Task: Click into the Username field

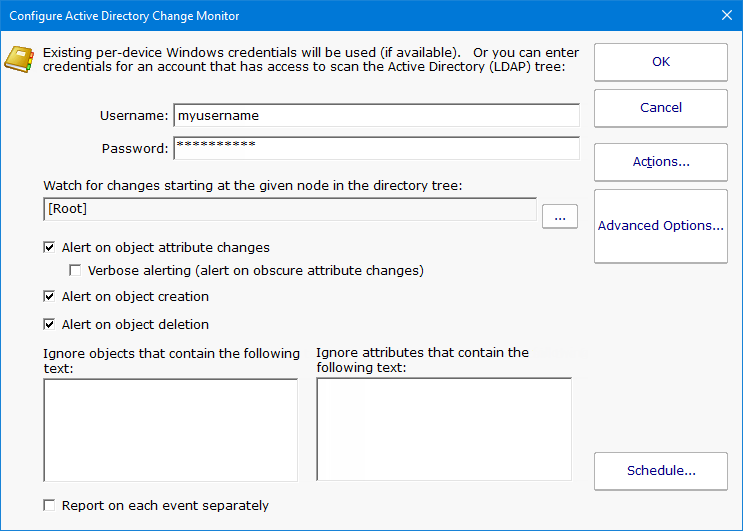Action: tap(376, 116)
